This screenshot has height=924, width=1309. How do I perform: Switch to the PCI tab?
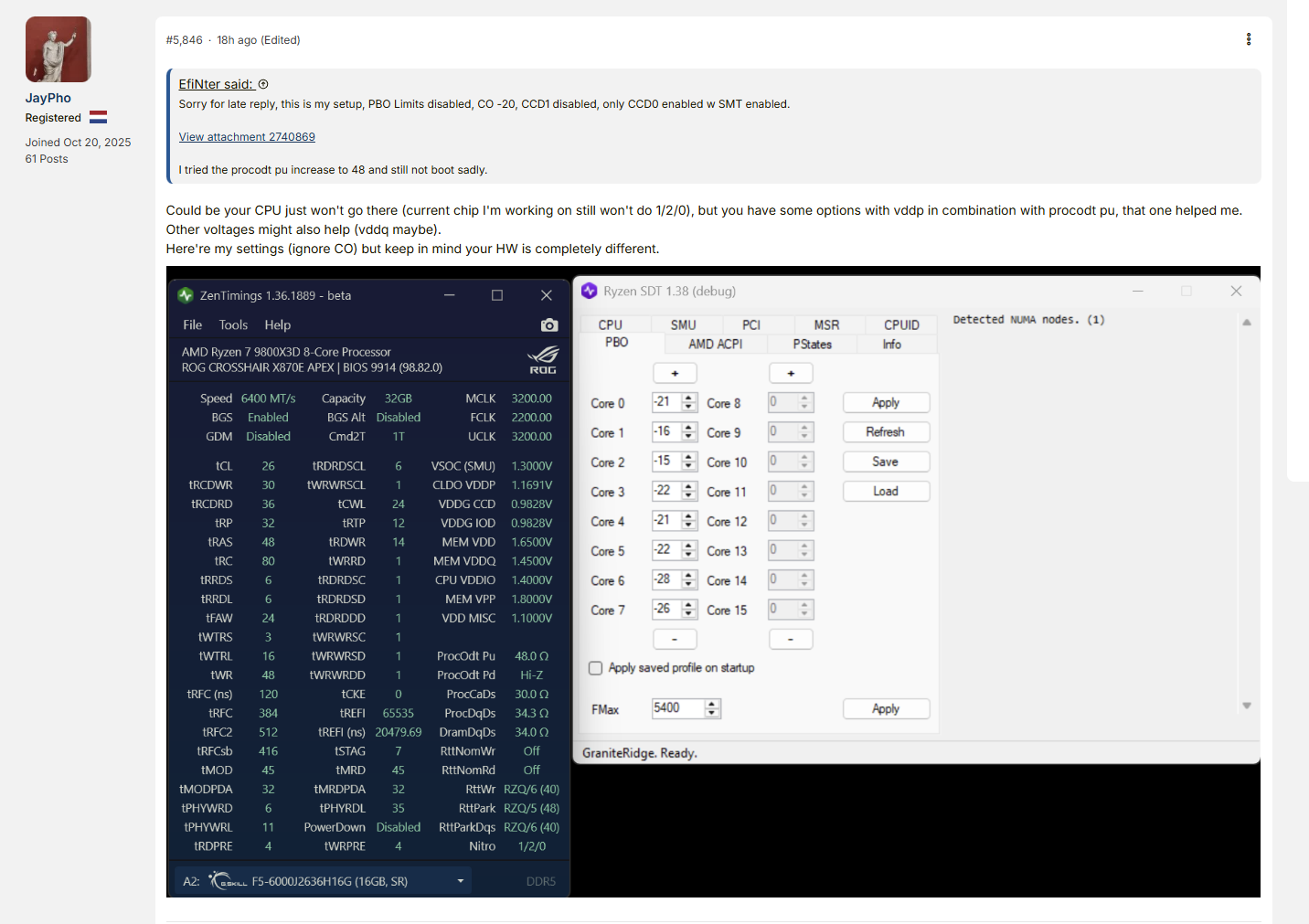[751, 325]
